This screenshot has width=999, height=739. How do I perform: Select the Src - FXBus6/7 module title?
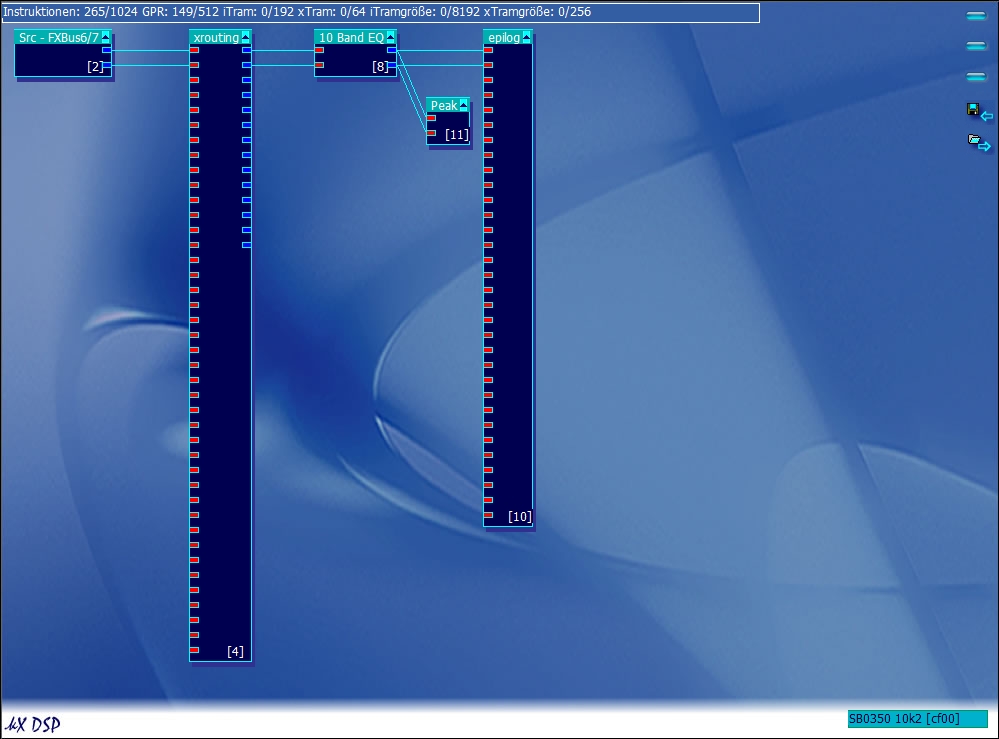click(x=59, y=38)
